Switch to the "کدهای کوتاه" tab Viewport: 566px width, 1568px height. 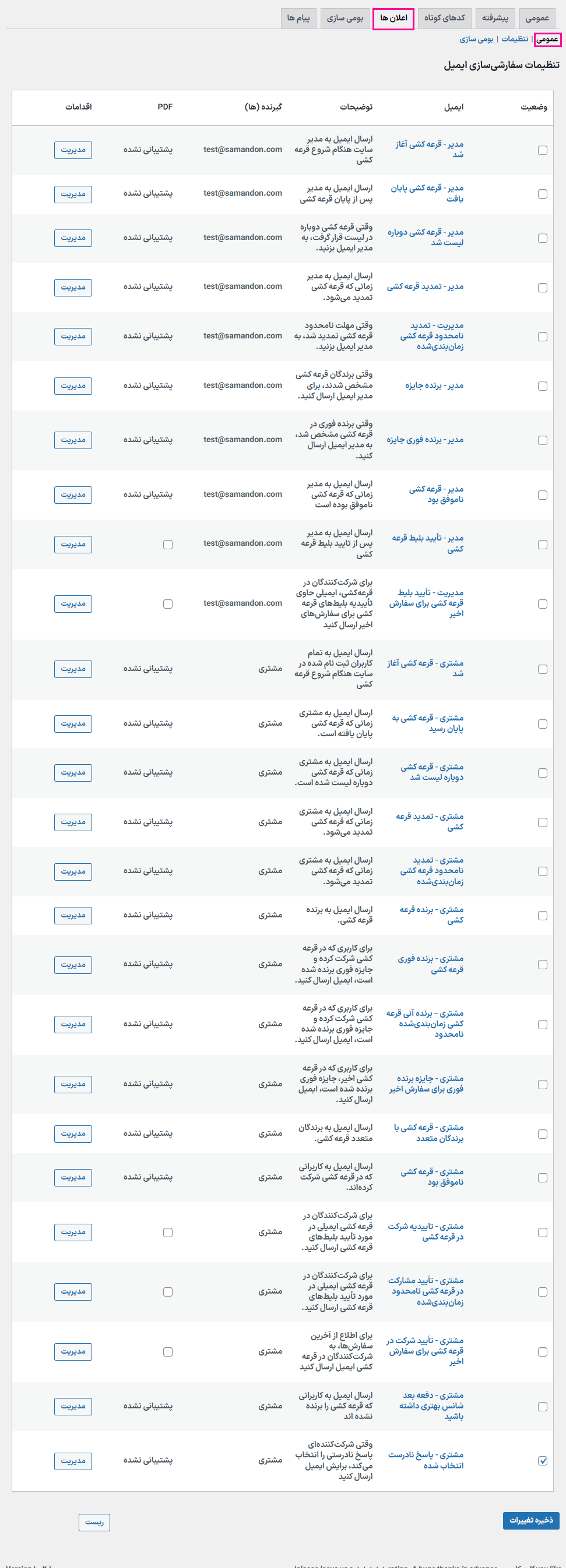click(444, 18)
